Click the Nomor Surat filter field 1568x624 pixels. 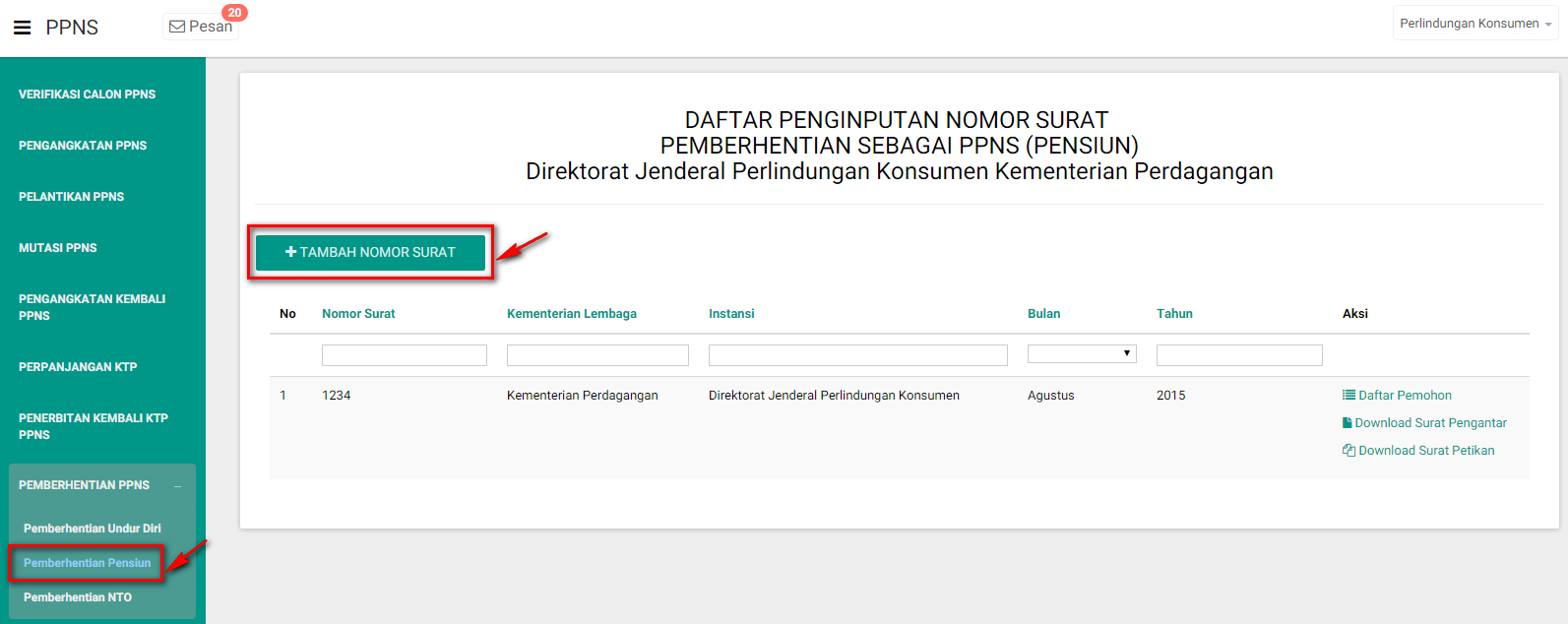pos(404,355)
